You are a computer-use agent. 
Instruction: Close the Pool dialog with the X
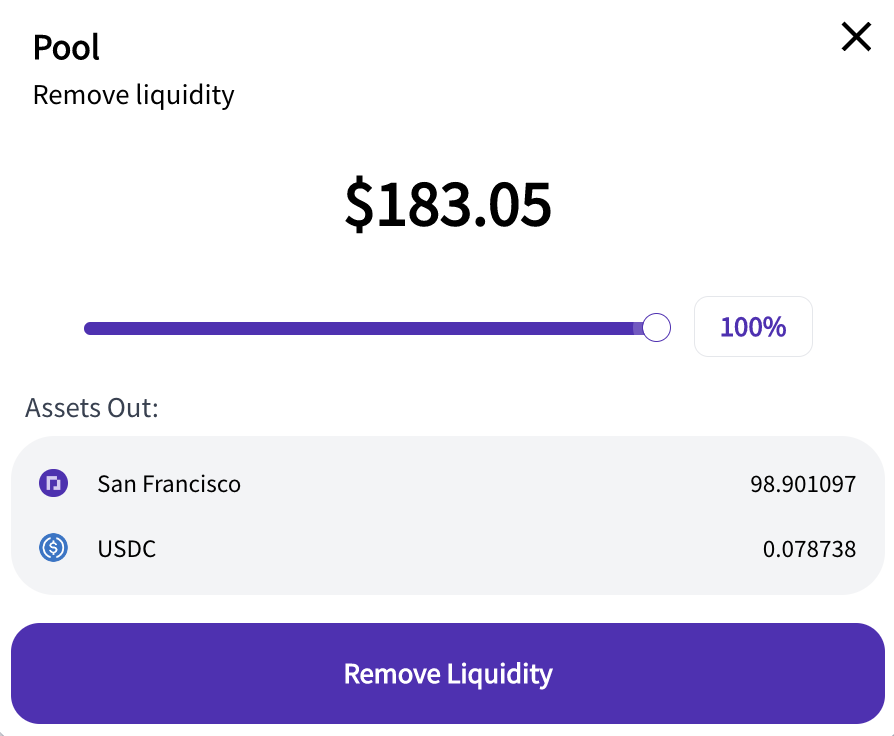tap(856, 37)
